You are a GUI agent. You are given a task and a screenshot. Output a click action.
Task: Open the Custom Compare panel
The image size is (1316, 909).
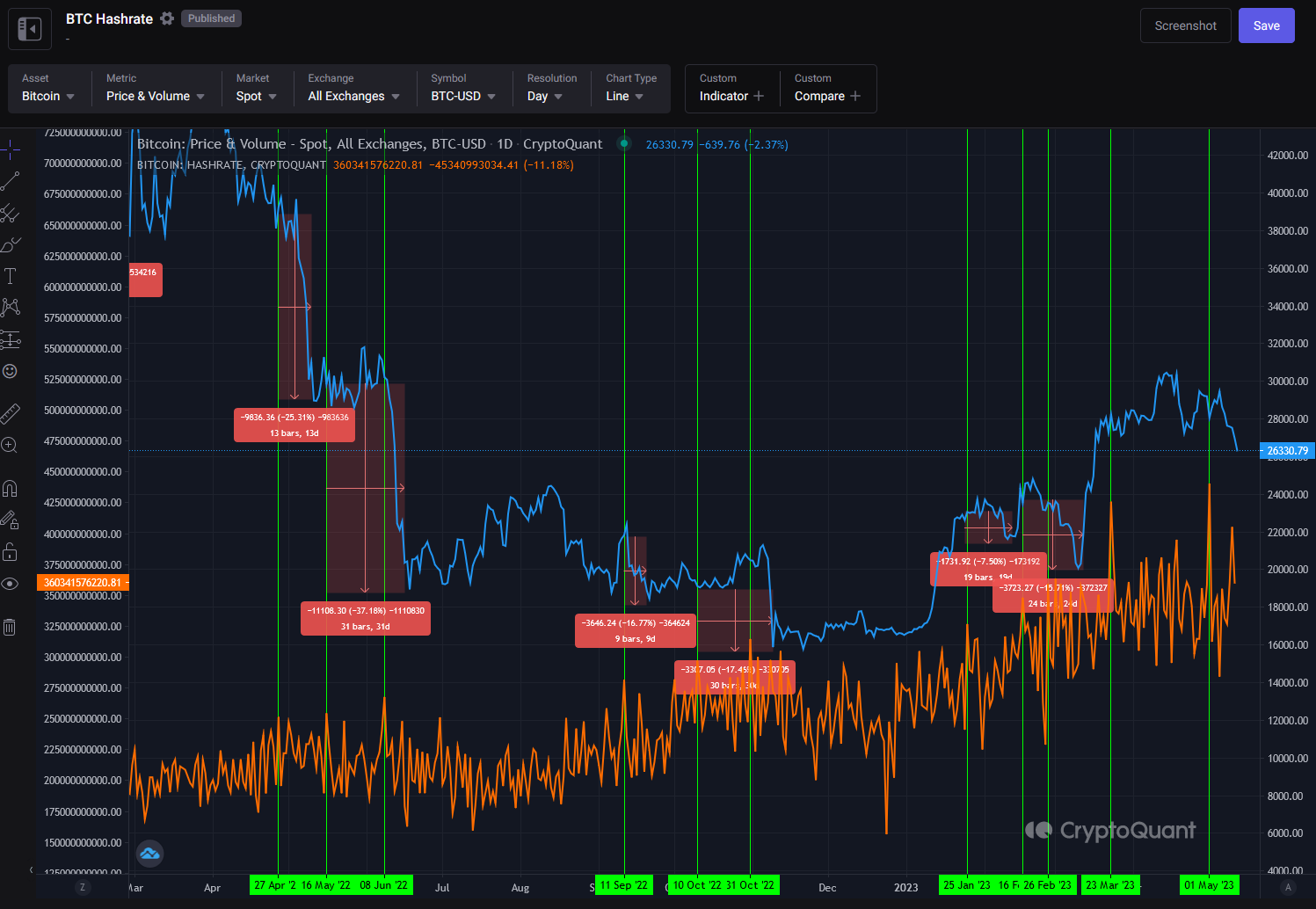(827, 96)
